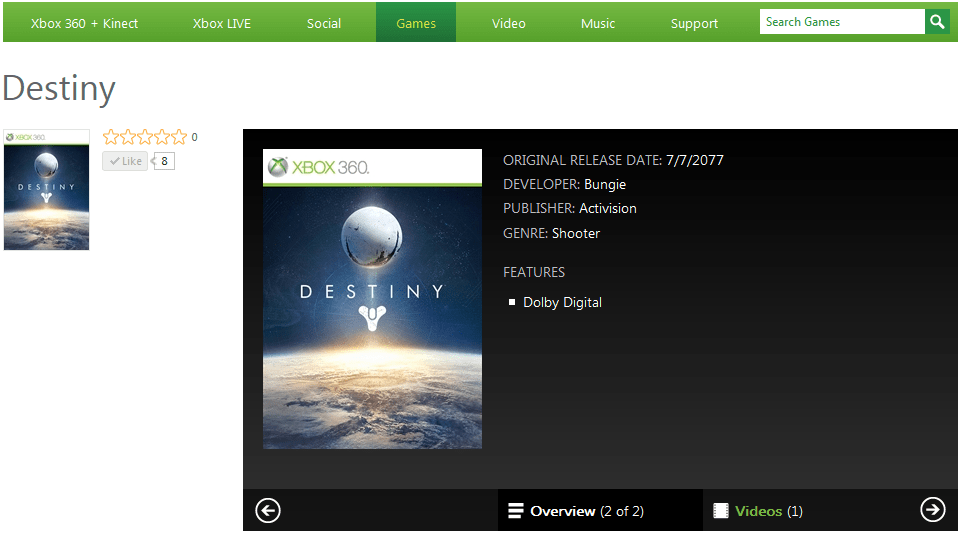
Task: Click the Dolby Digital feature item
Action: click(562, 302)
